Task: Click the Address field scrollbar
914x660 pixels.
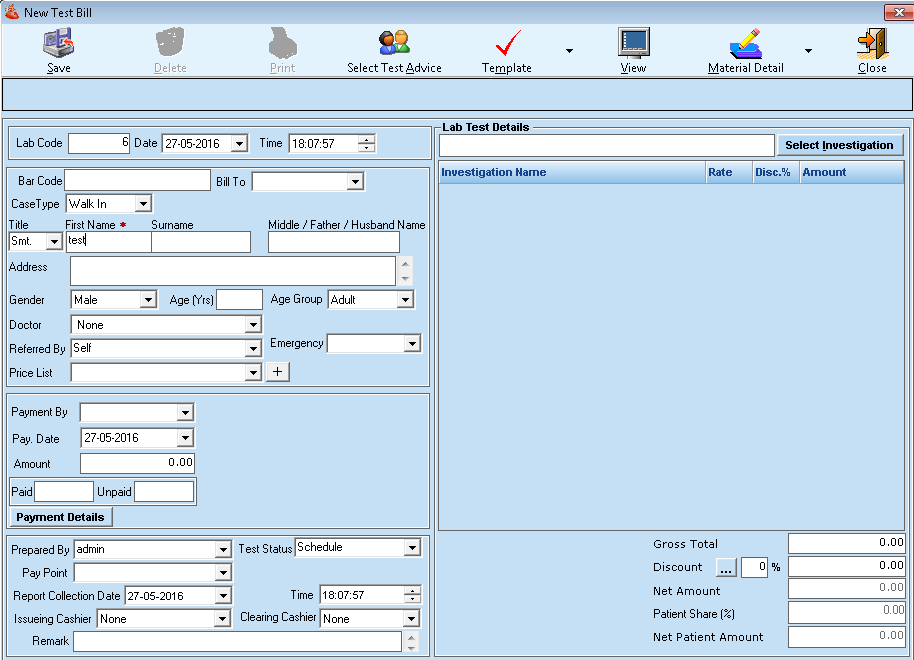Action: tap(406, 271)
